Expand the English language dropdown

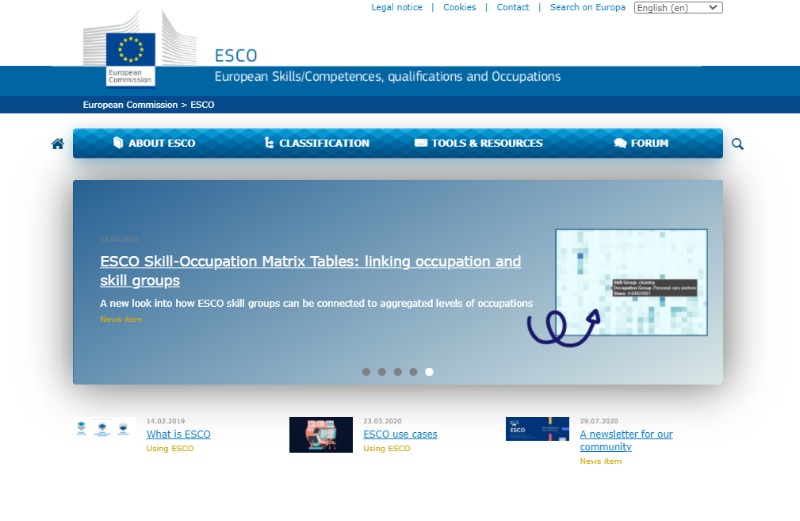click(677, 8)
